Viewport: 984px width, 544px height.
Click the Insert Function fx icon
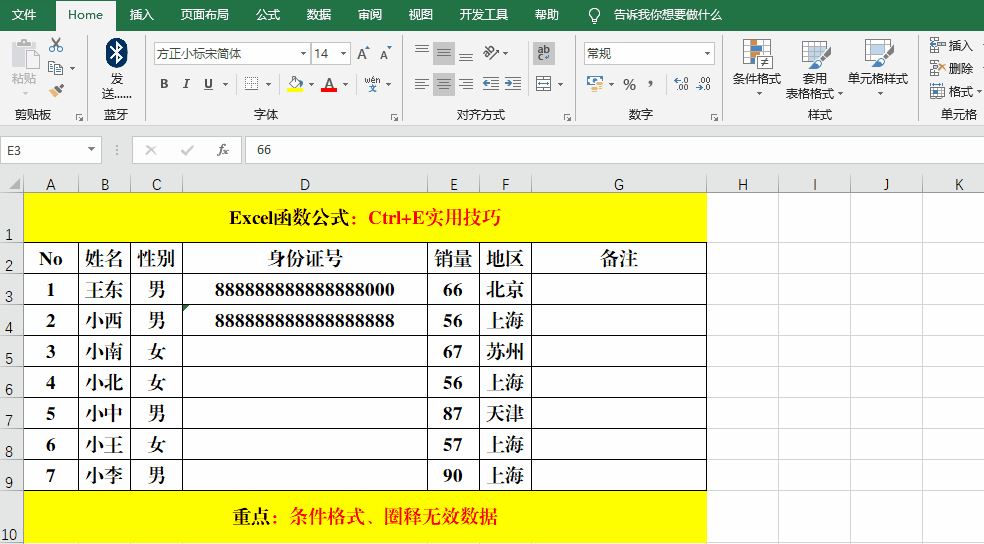coord(223,150)
